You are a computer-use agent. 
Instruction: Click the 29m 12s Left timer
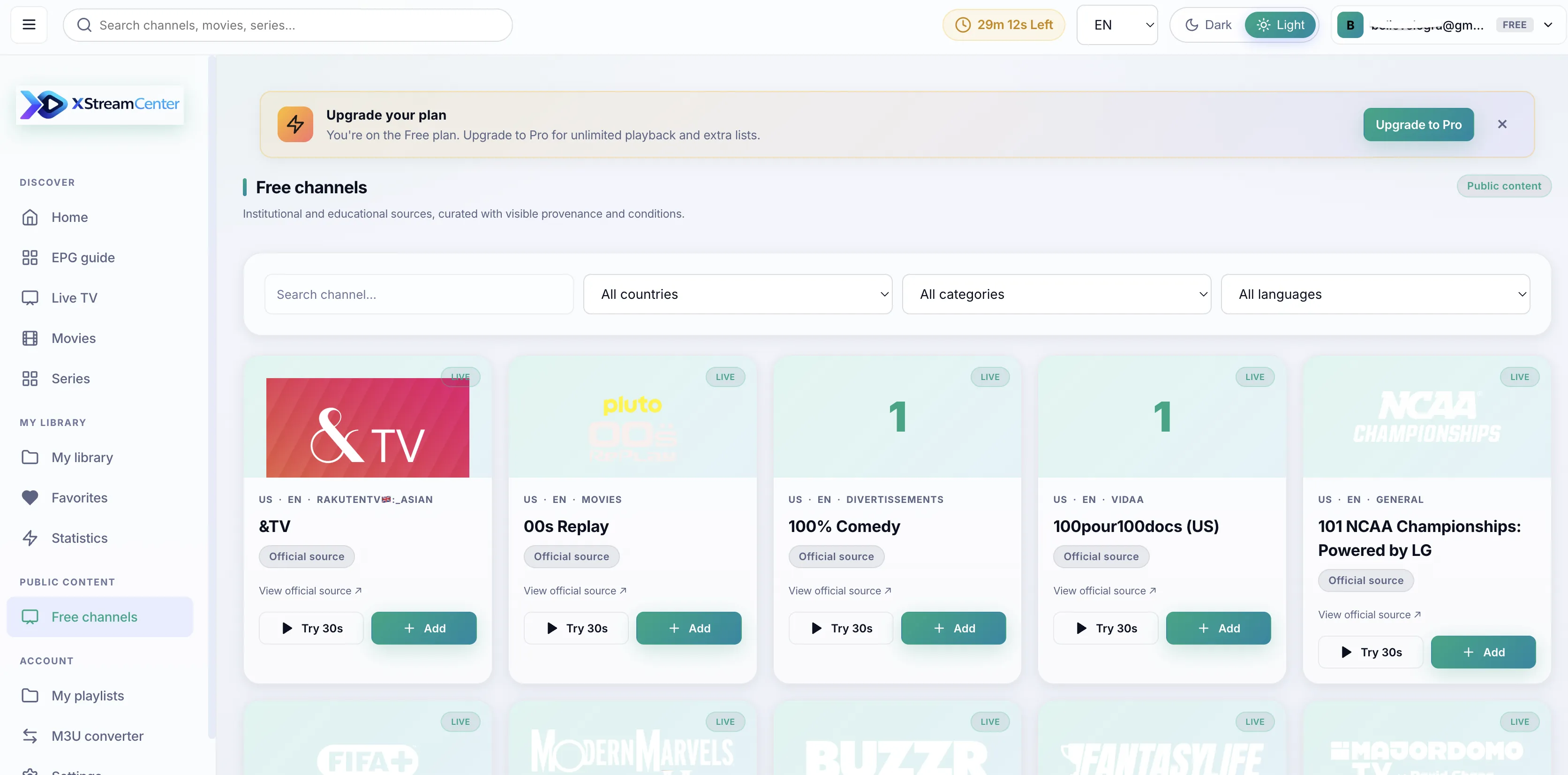(x=1004, y=25)
